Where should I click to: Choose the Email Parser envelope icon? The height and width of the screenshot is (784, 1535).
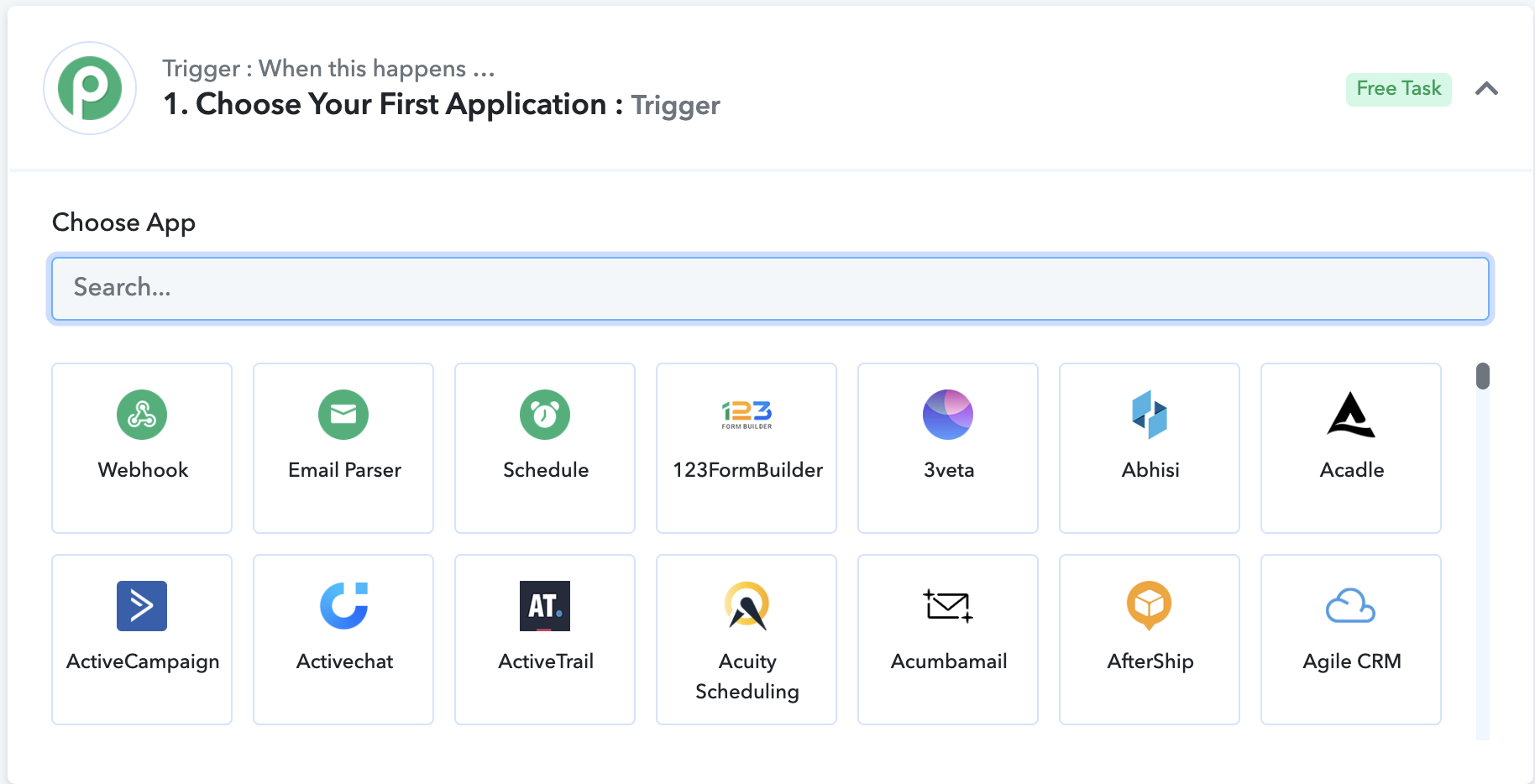pos(343,415)
